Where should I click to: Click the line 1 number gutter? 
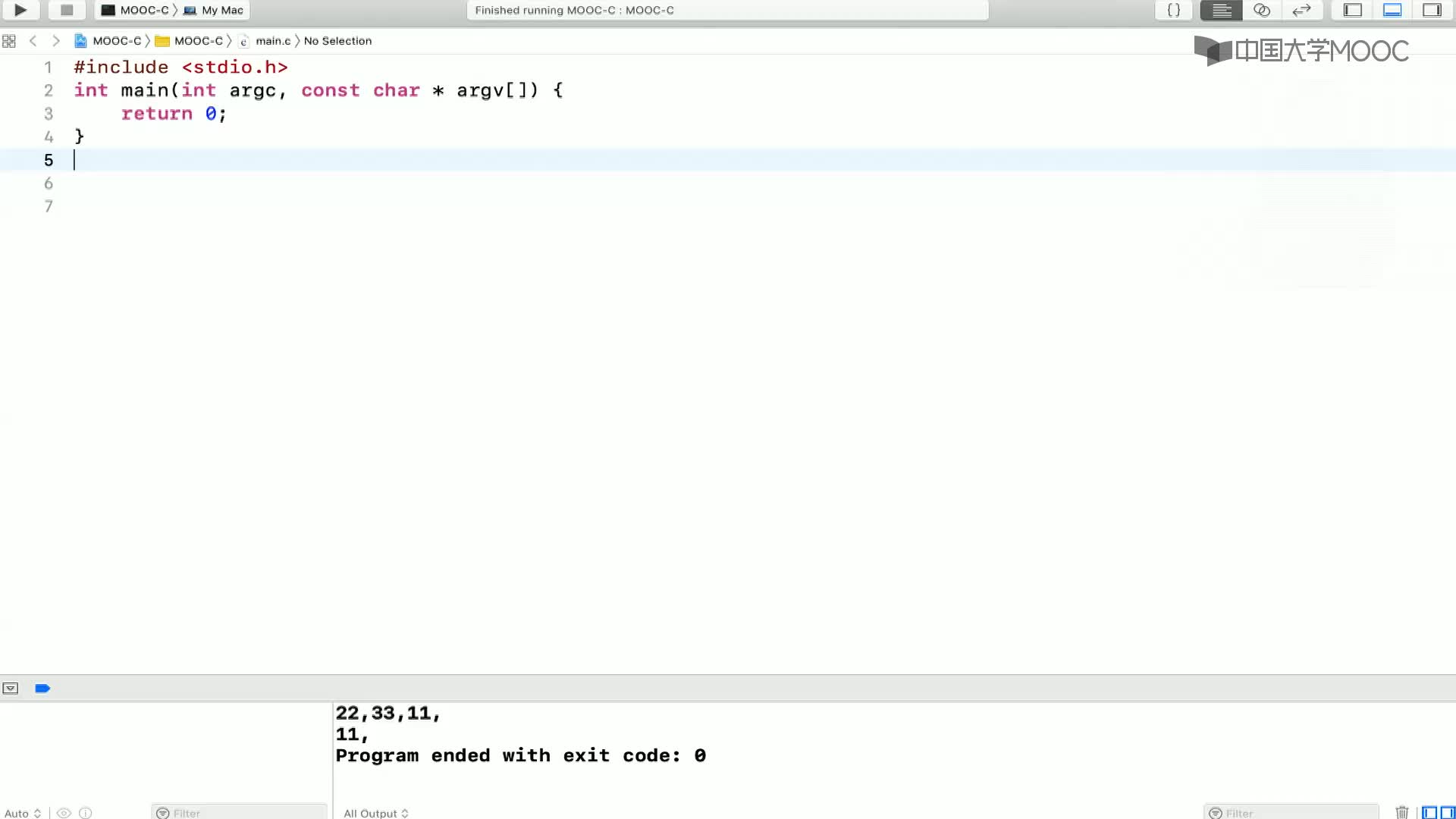point(49,67)
